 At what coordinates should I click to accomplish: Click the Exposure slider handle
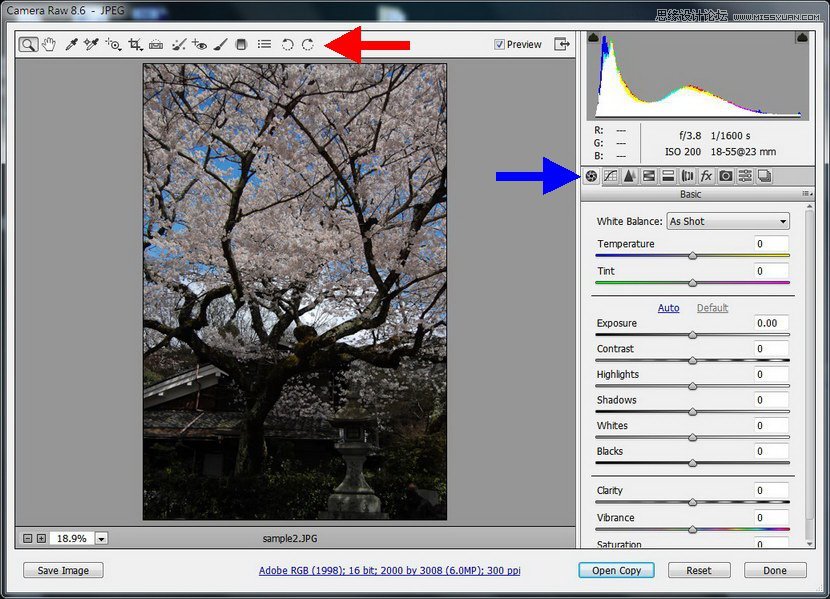click(692, 335)
